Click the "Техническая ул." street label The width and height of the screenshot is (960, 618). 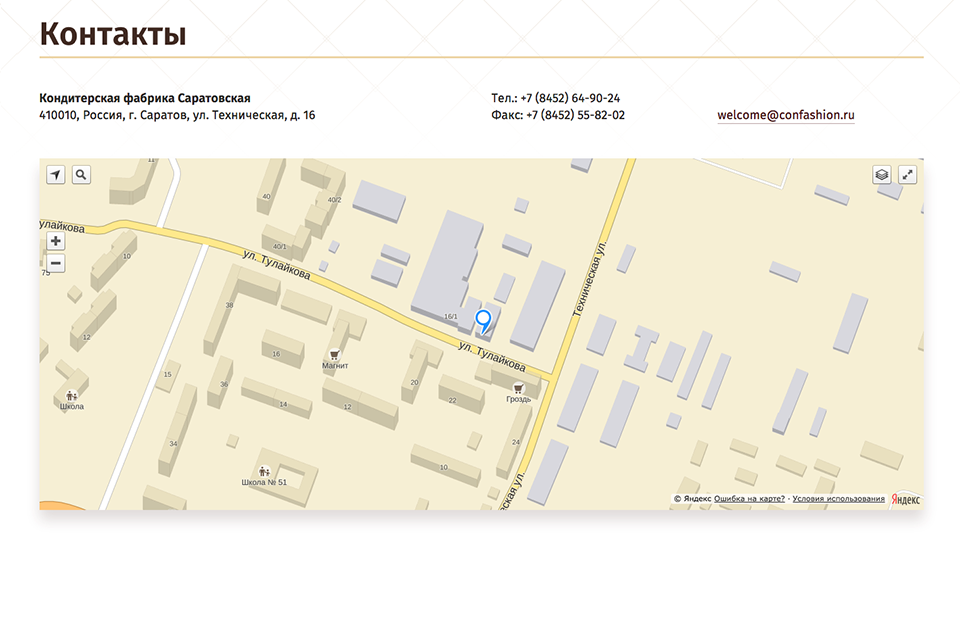coord(590,279)
